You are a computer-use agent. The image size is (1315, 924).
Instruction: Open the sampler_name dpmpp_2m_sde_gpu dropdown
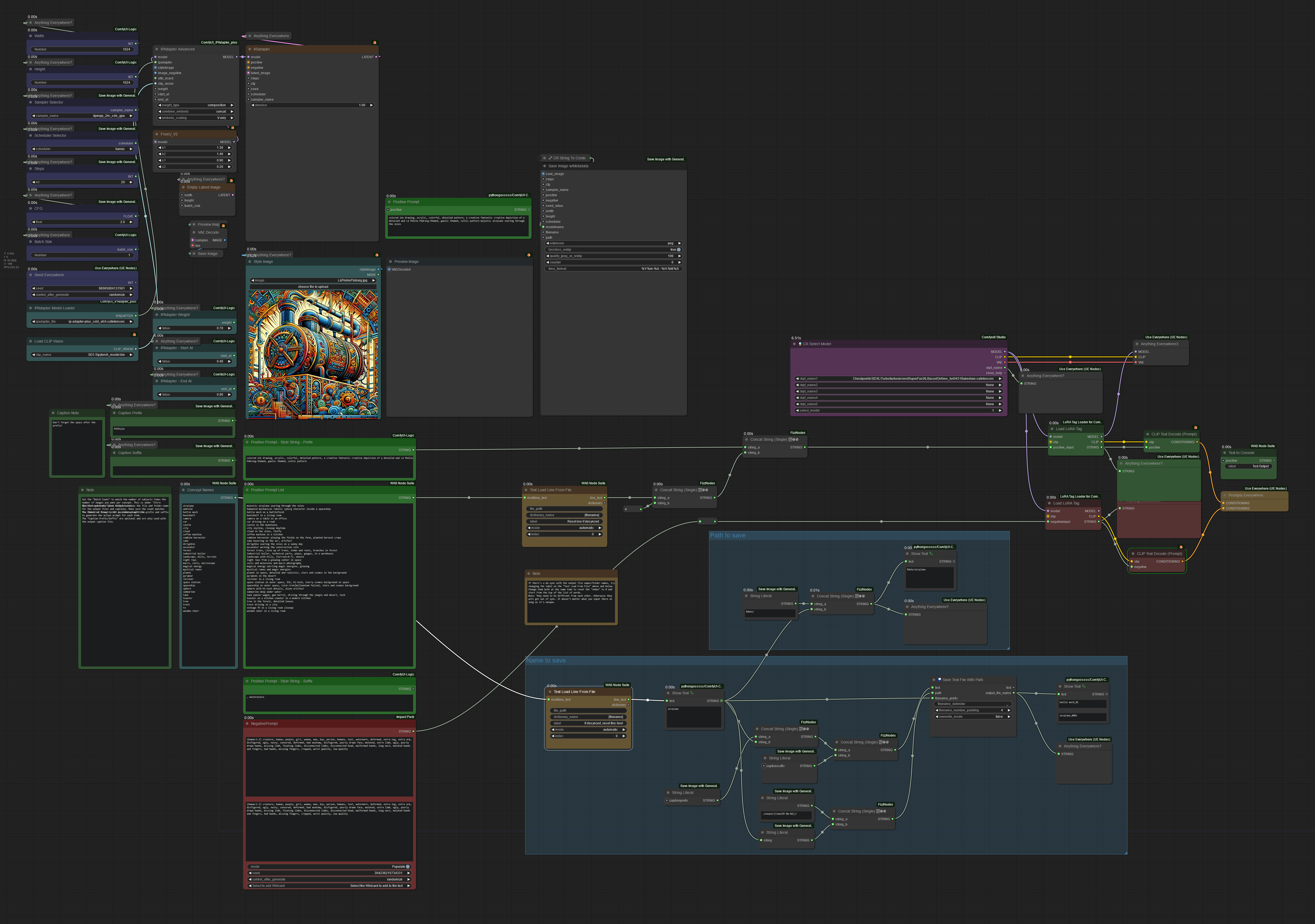(82, 116)
